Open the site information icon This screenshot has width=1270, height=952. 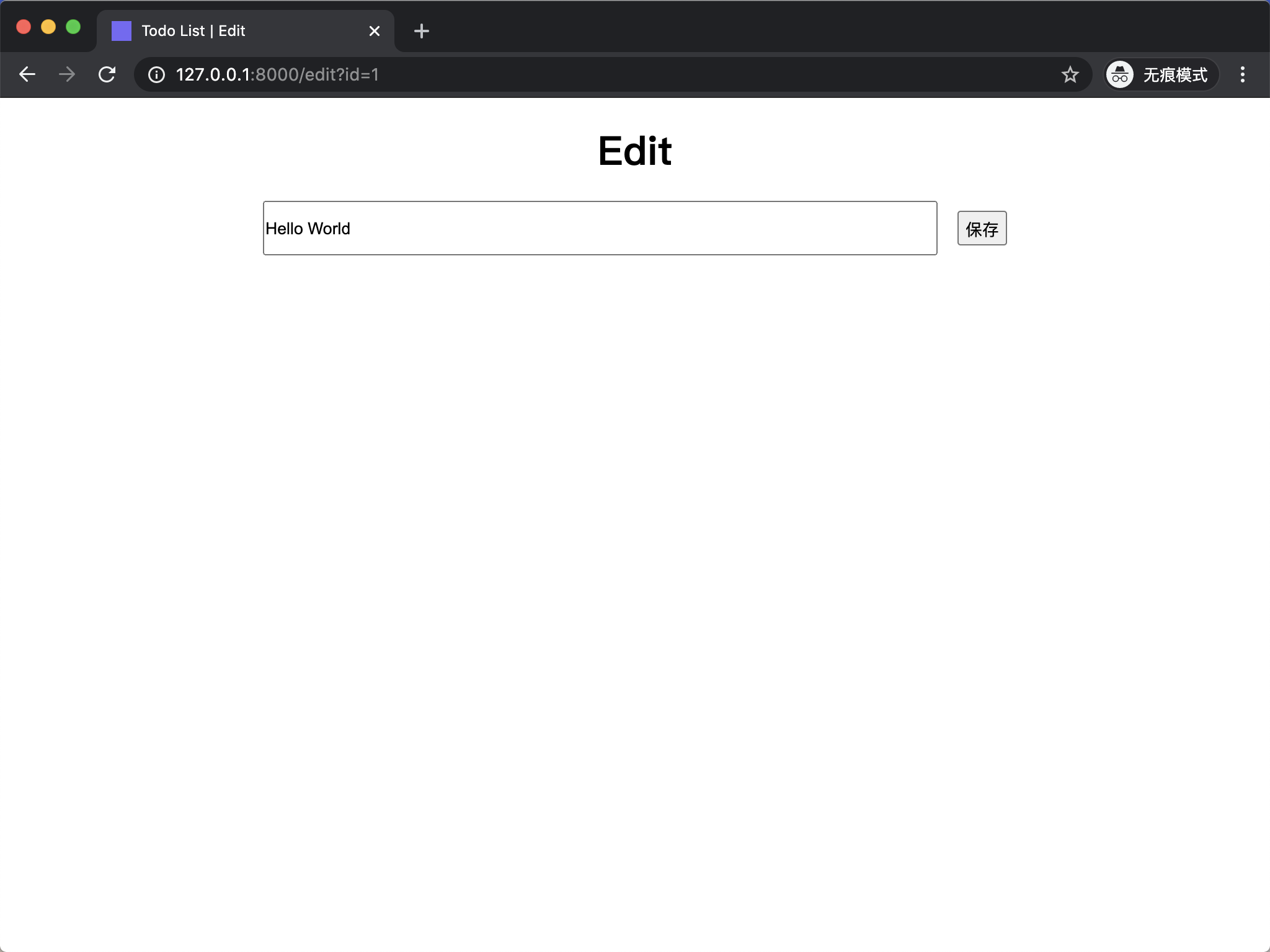(156, 75)
